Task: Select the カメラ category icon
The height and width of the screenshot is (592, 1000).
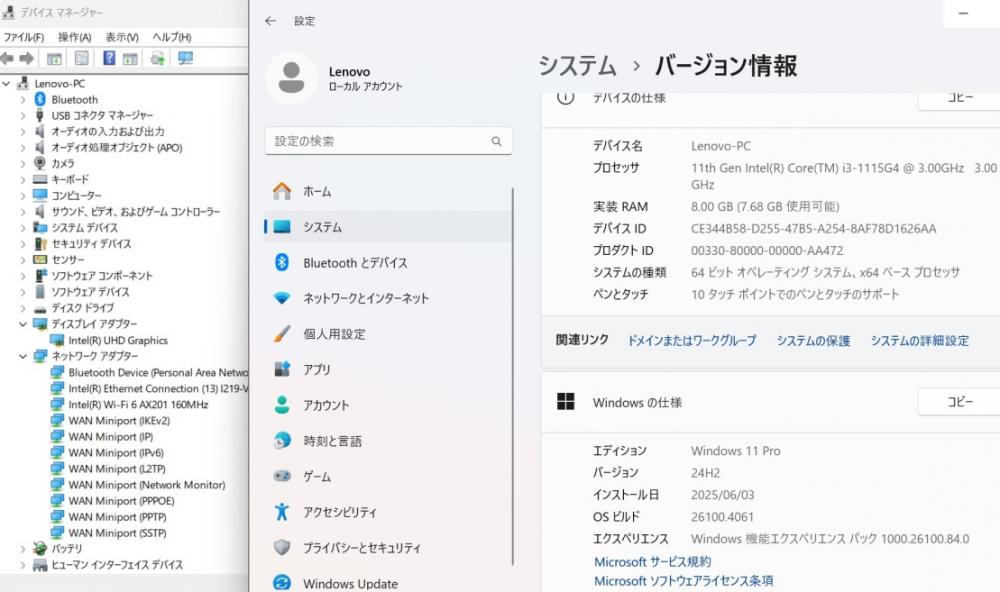Action: point(40,163)
